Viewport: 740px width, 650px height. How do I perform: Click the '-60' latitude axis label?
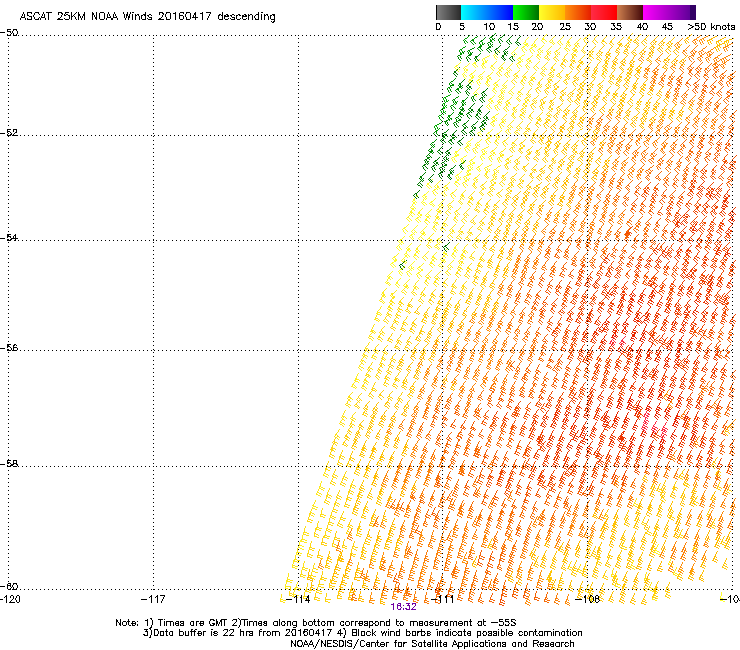(9, 586)
